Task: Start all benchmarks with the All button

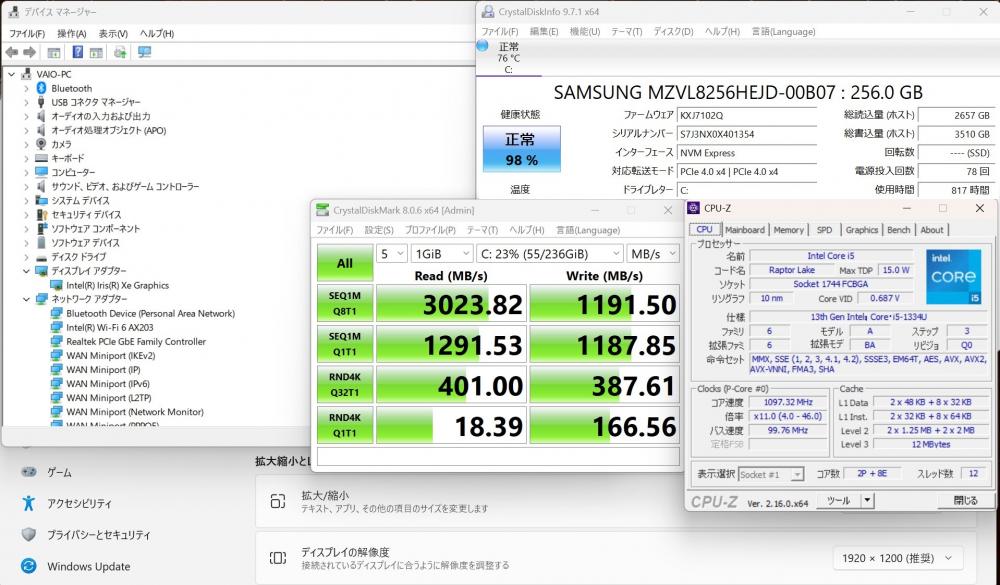Action: coord(345,263)
